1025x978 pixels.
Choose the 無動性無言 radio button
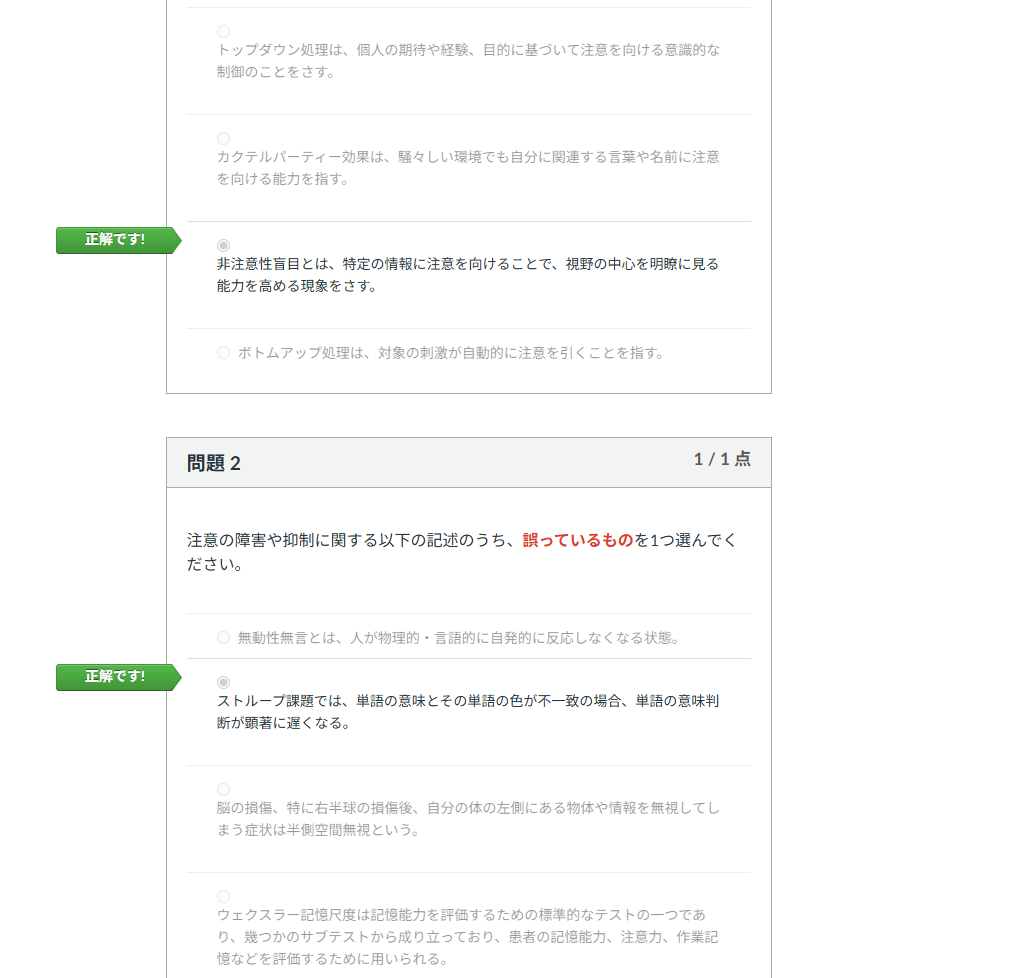[x=224, y=637]
